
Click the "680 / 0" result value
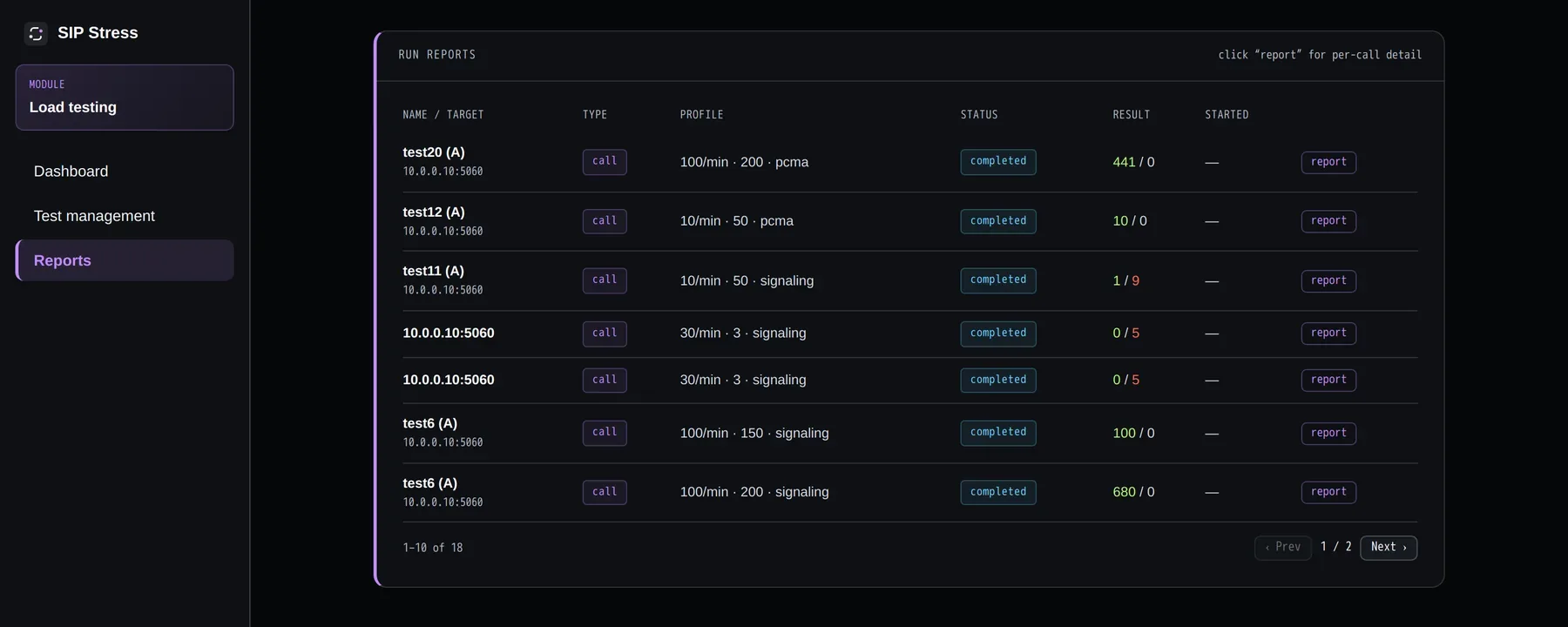1133,492
